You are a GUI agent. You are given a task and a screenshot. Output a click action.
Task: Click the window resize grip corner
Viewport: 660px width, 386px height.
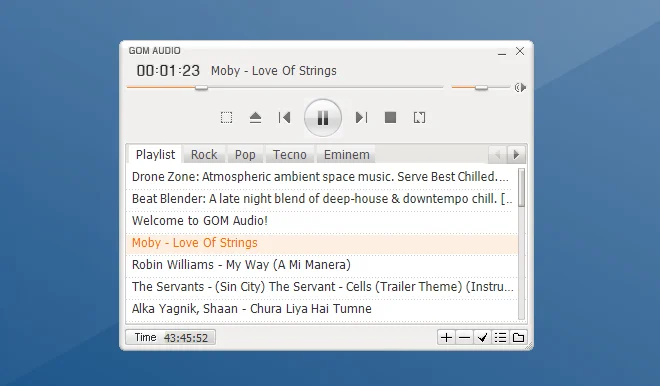point(529,346)
